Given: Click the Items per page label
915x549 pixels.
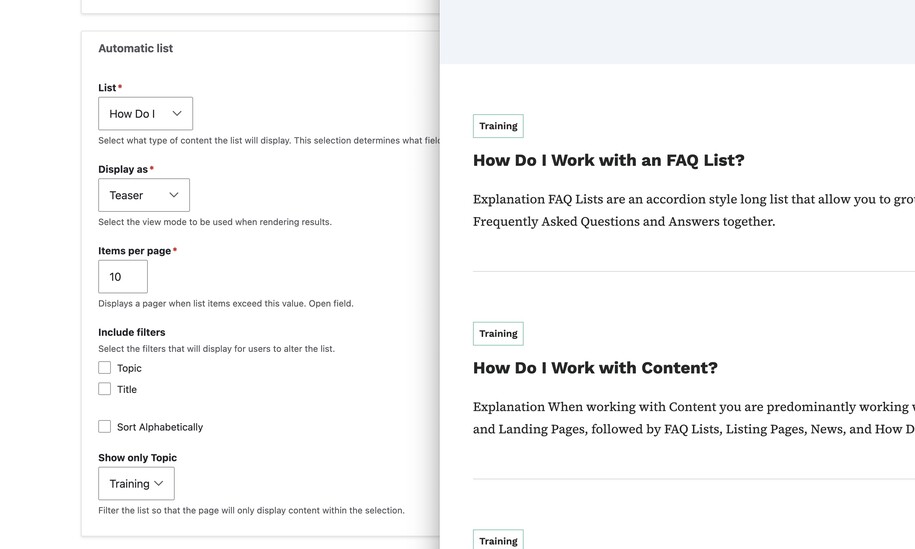Looking at the screenshot, I should 135,251.
